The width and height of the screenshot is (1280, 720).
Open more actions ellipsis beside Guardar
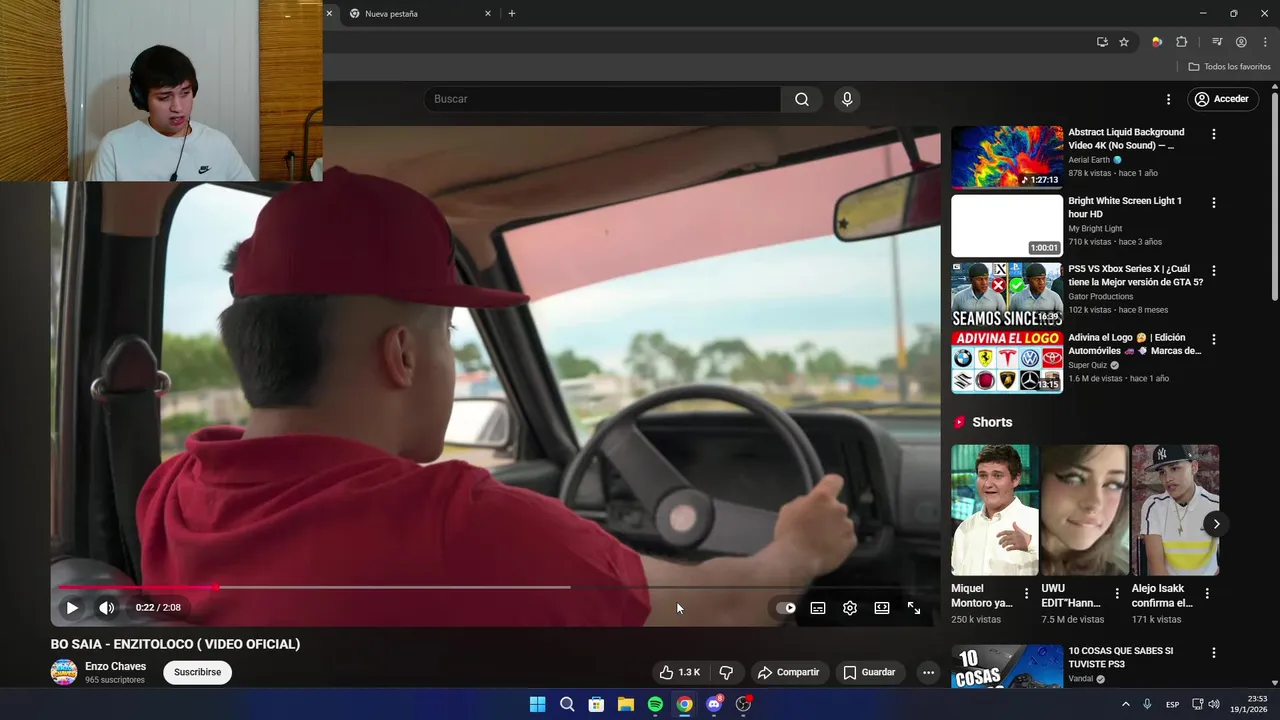tap(928, 672)
